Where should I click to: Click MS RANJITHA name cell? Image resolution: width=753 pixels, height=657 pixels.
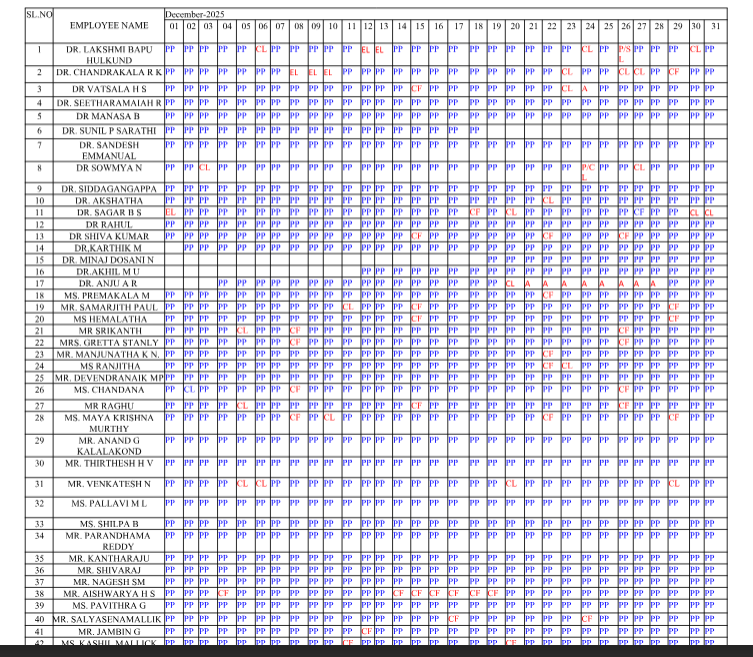pos(110,366)
